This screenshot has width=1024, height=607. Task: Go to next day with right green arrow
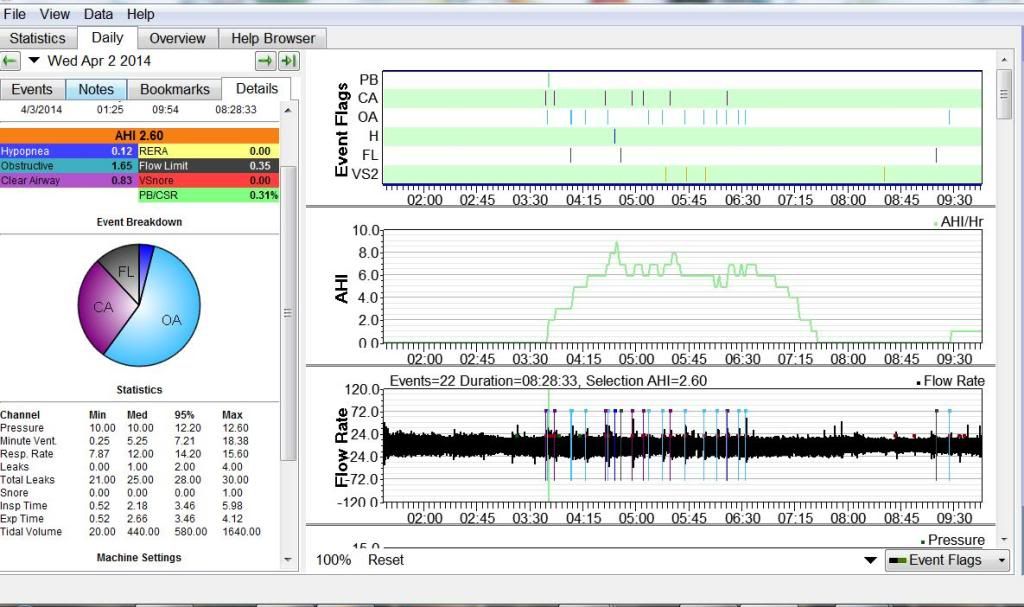265,61
